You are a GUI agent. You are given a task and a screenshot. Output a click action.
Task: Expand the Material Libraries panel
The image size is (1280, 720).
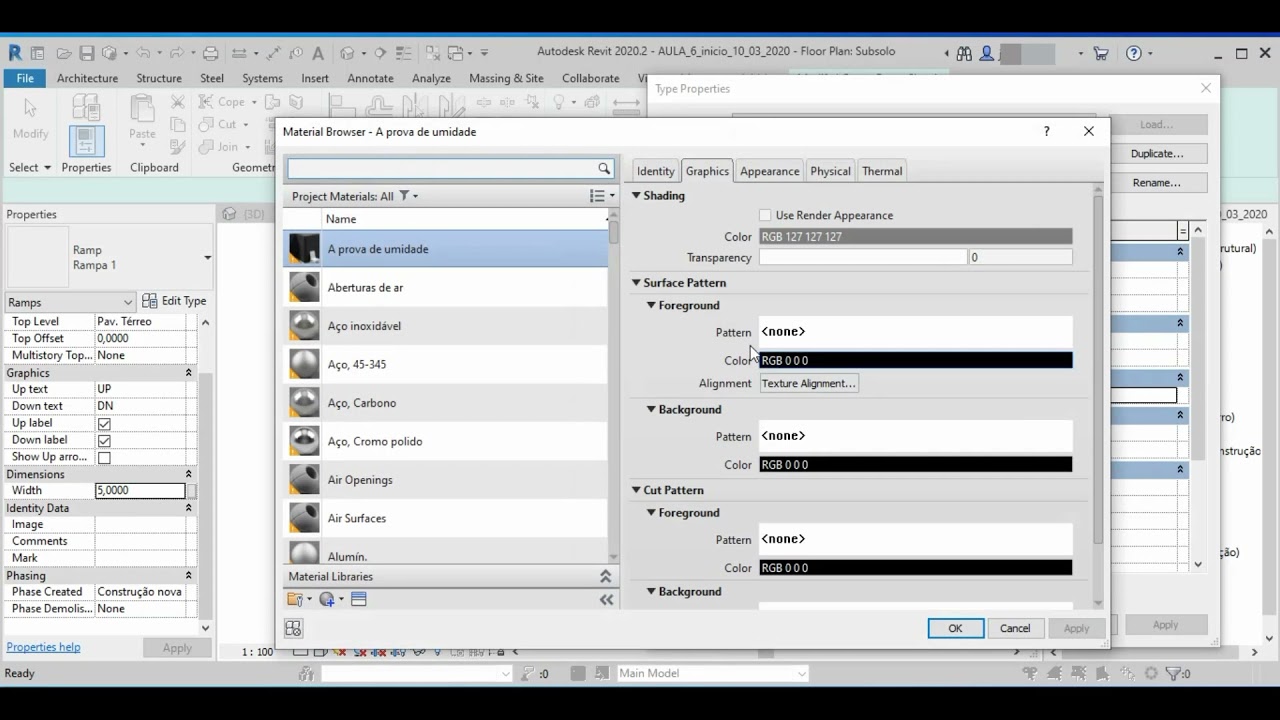[x=605, y=577]
